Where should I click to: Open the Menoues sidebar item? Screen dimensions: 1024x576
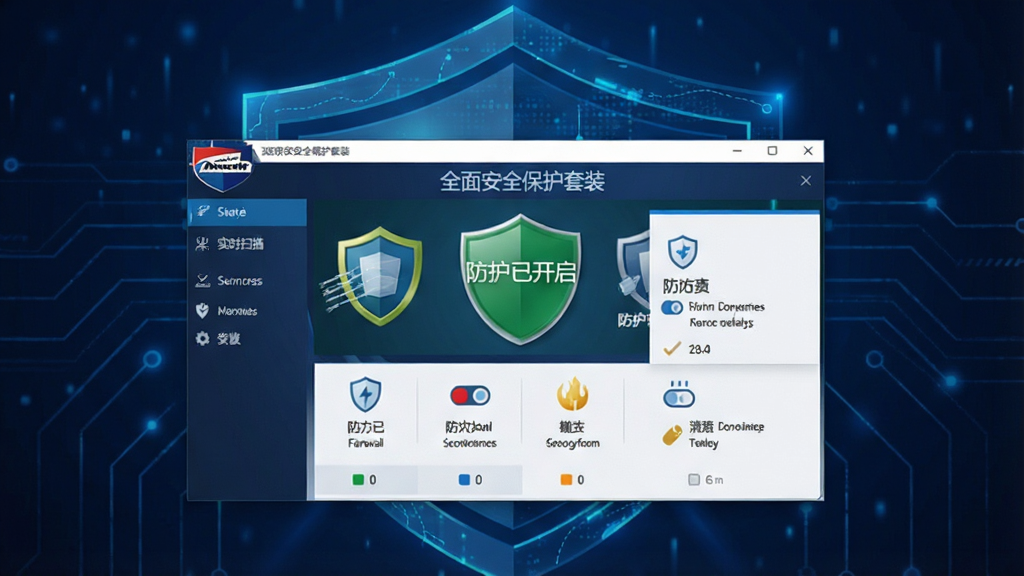click(x=248, y=311)
